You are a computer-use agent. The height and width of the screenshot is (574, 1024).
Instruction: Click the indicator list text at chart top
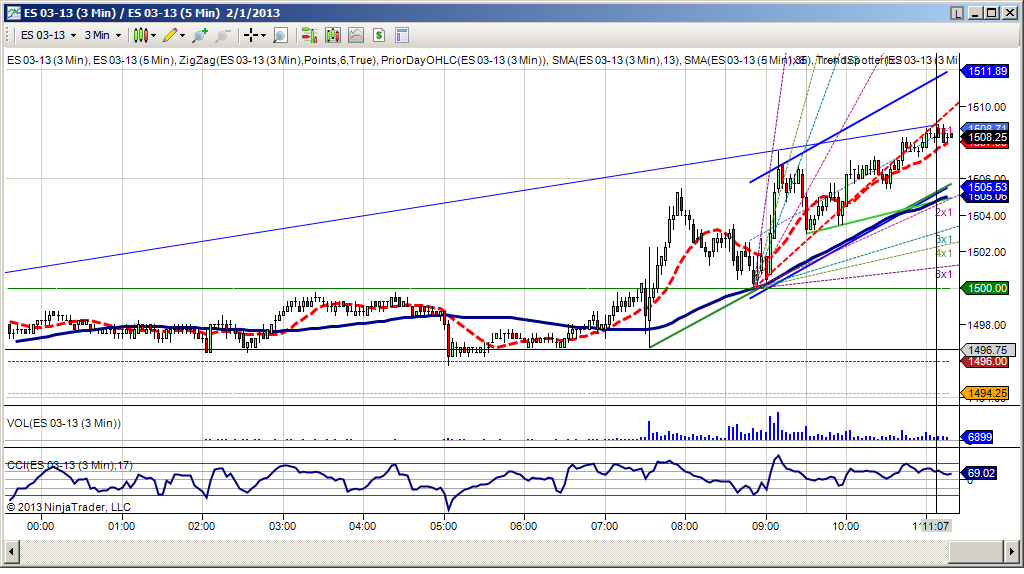click(x=482, y=60)
